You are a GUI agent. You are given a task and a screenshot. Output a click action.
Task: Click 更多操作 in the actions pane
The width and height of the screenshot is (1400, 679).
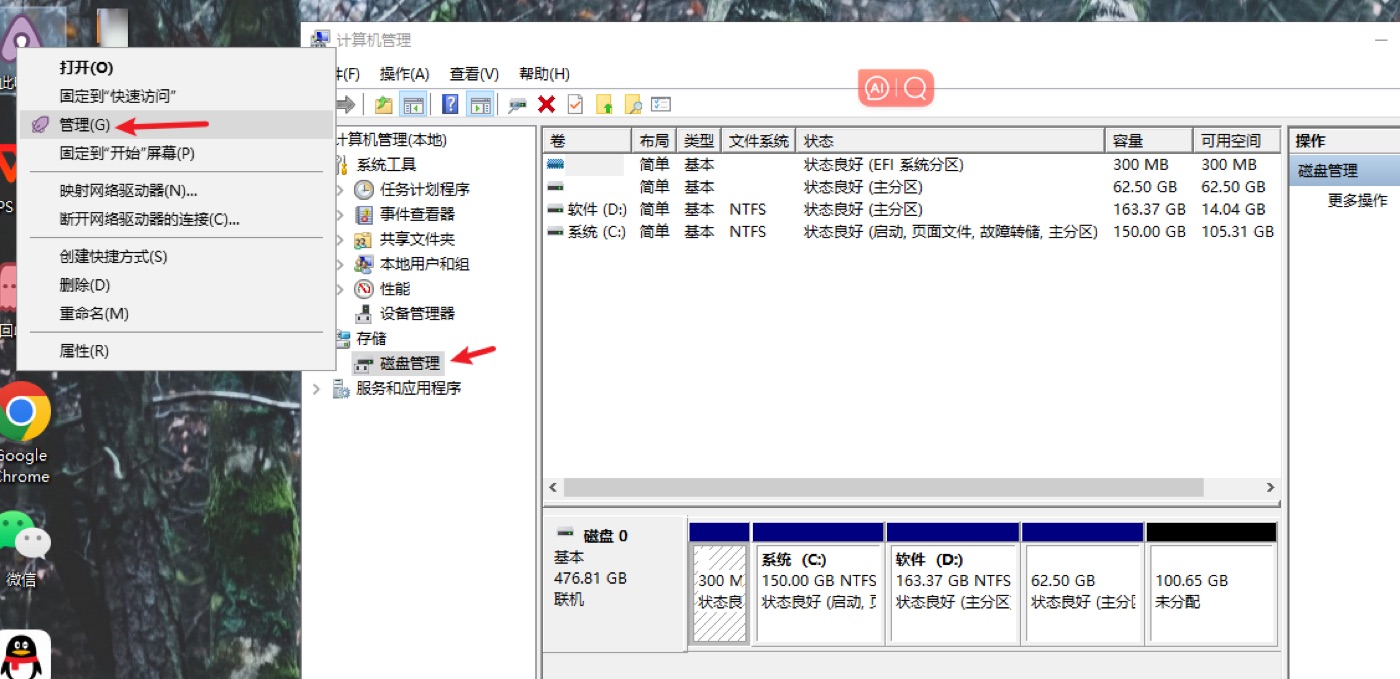point(1357,200)
